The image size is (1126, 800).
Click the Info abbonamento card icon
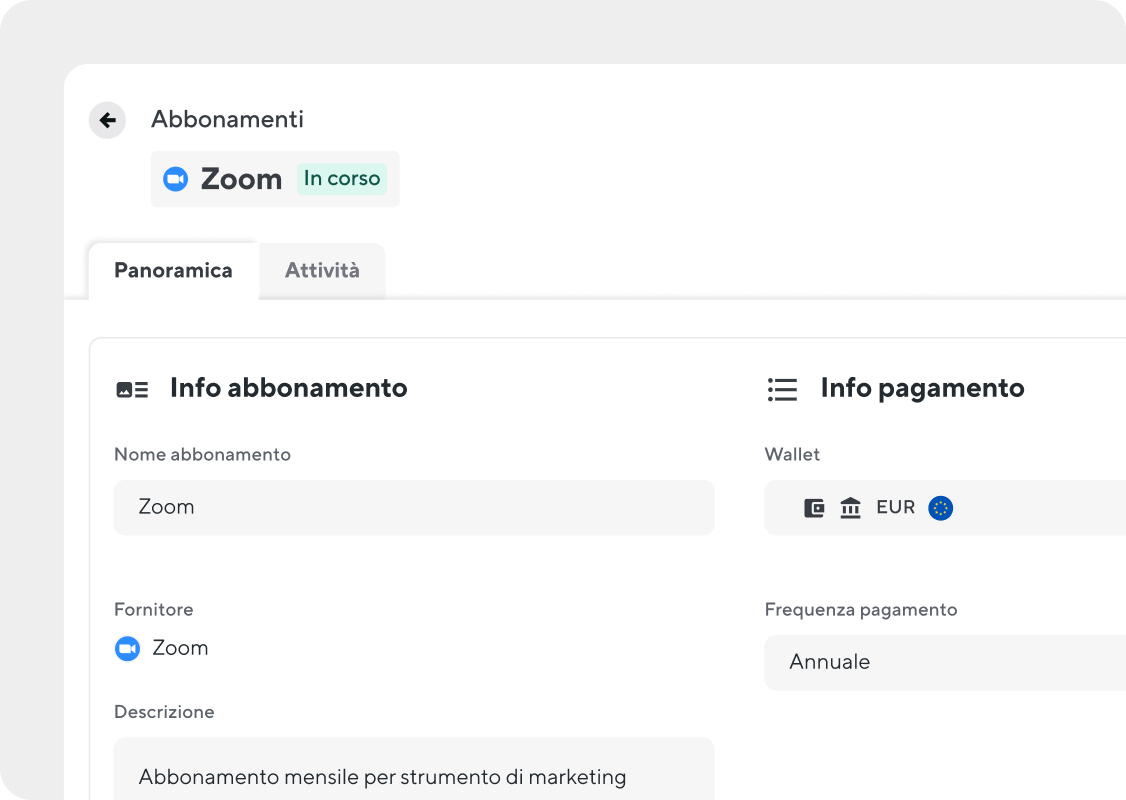tap(132, 389)
